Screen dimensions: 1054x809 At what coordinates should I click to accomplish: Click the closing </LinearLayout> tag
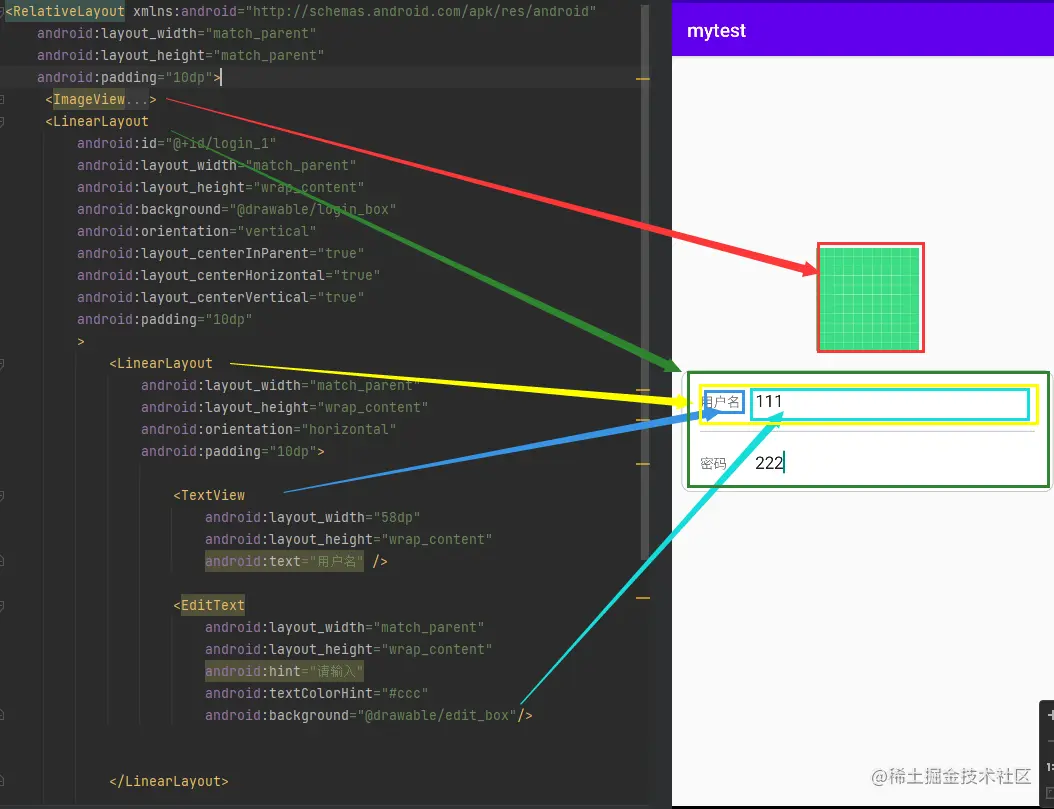tap(169, 781)
